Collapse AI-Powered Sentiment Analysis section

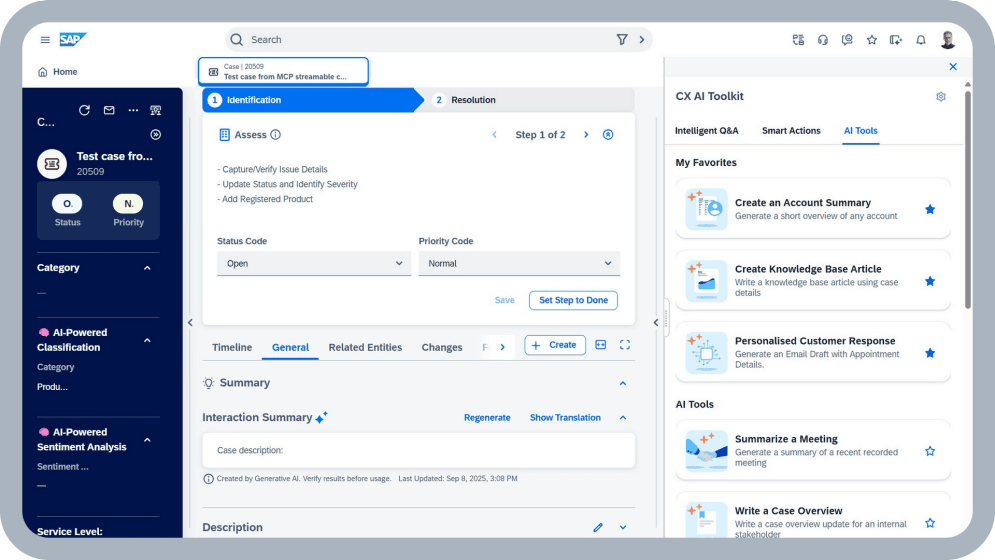click(x=147, y=440)
